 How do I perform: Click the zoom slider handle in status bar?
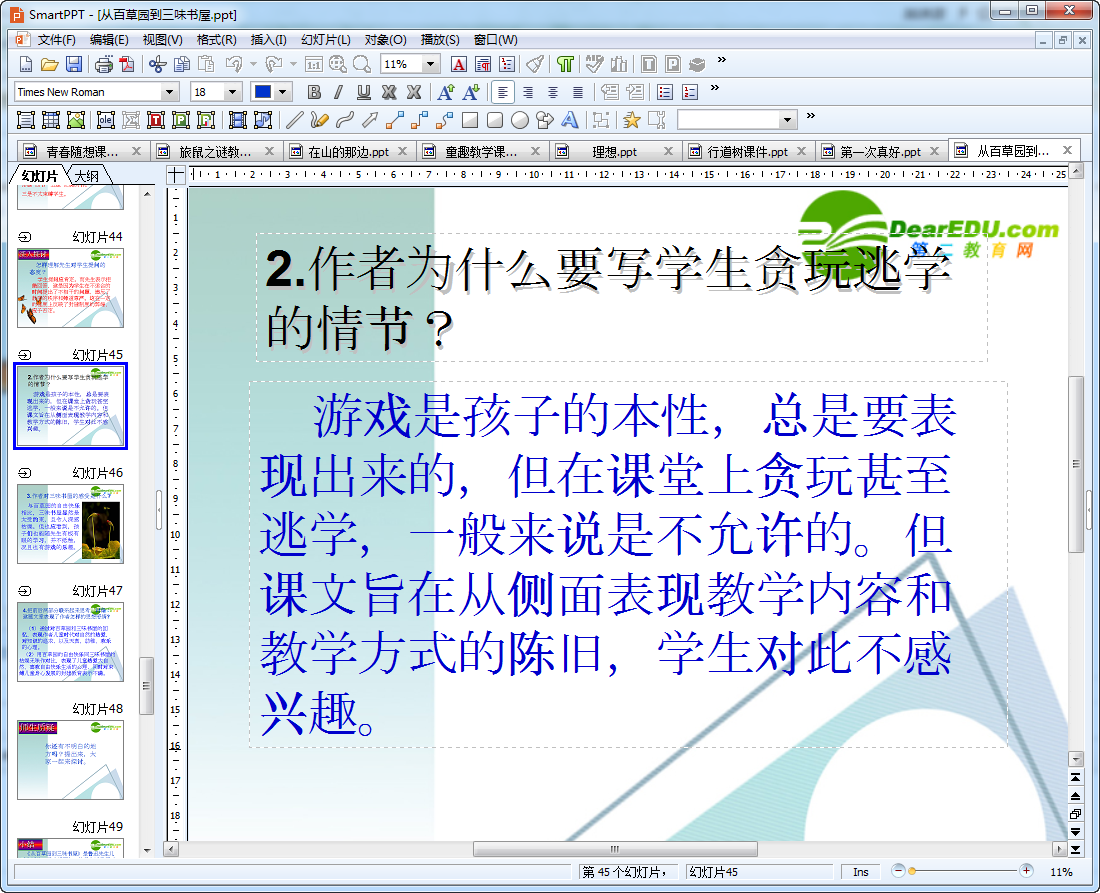(x=912, y=871)
